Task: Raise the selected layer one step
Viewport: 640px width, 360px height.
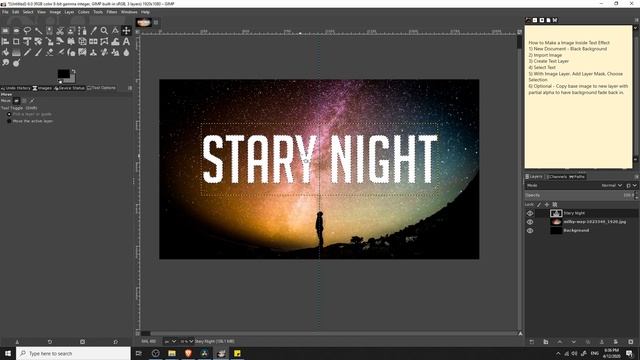Action: click(x=560, y=342)
